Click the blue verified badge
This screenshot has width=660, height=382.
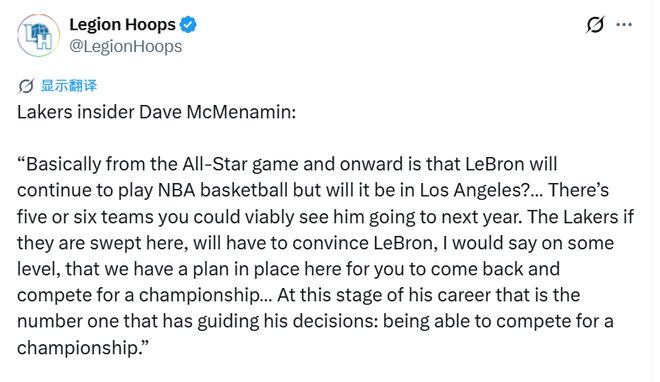point(188,24)
